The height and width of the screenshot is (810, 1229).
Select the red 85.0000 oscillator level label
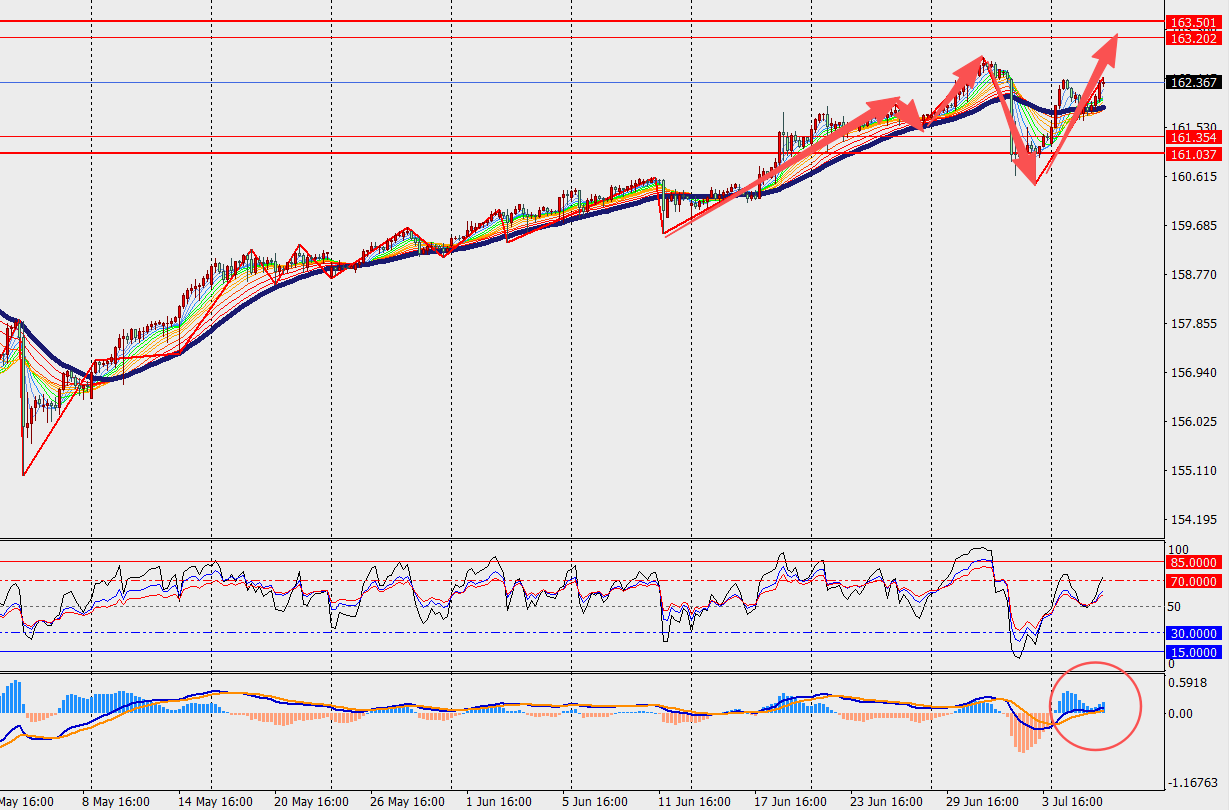(1193, 563)
